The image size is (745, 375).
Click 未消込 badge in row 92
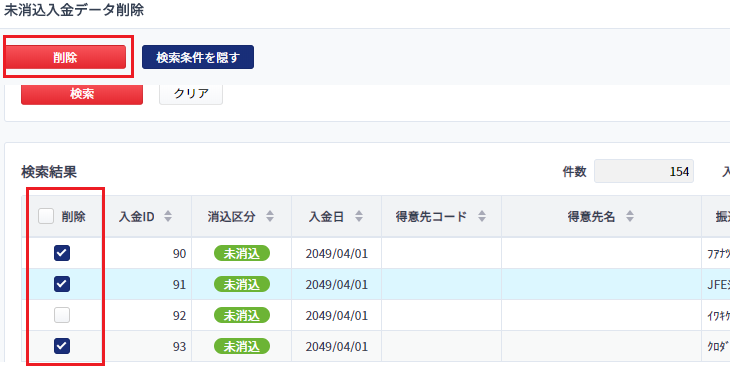pyautogui.click(x=242, y=316)
